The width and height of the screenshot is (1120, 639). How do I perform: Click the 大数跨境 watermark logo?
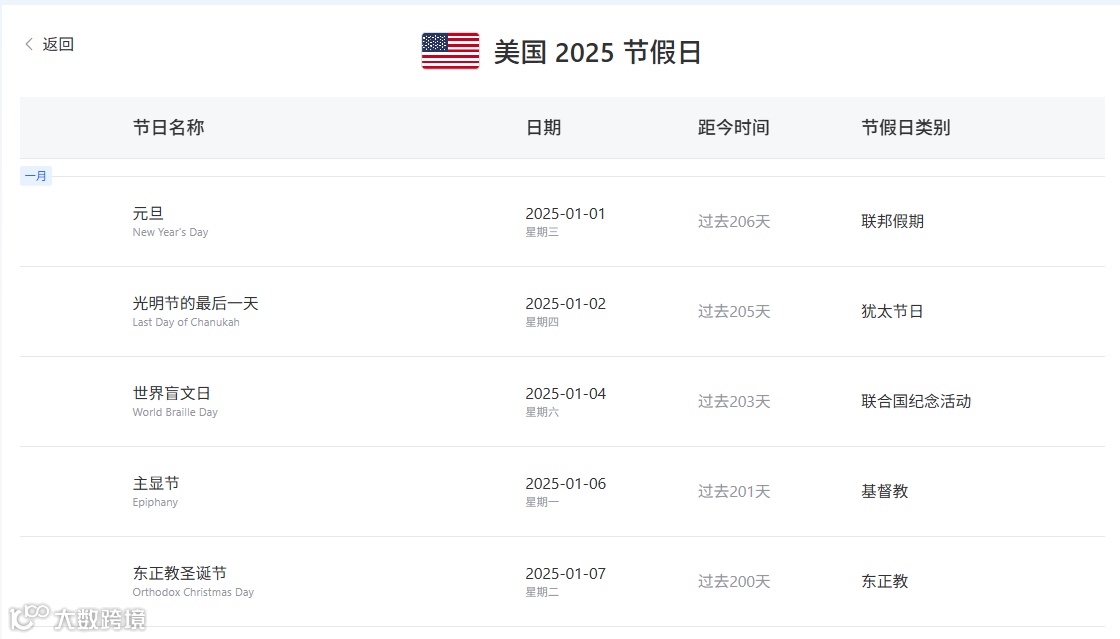tap(77, 618)
